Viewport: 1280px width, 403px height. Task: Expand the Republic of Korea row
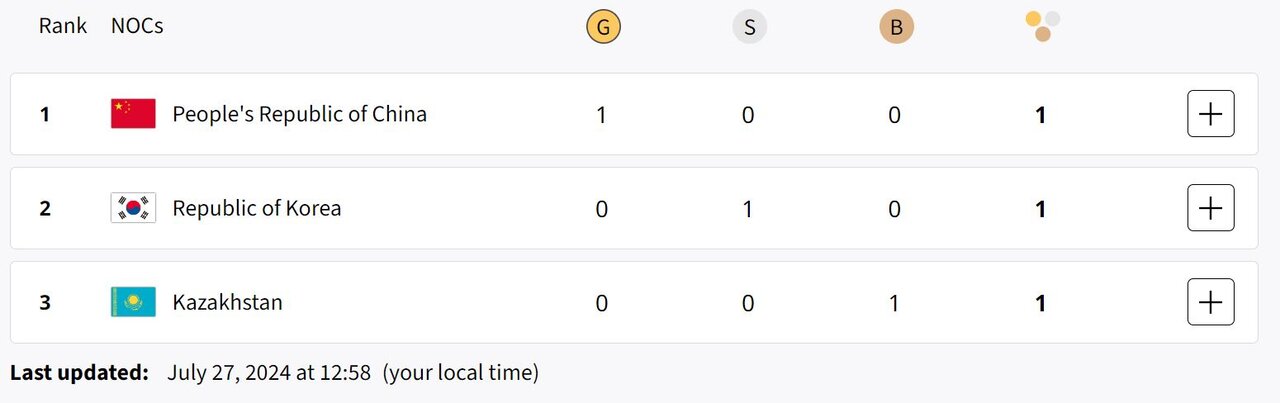click(x=1210, y=208)
